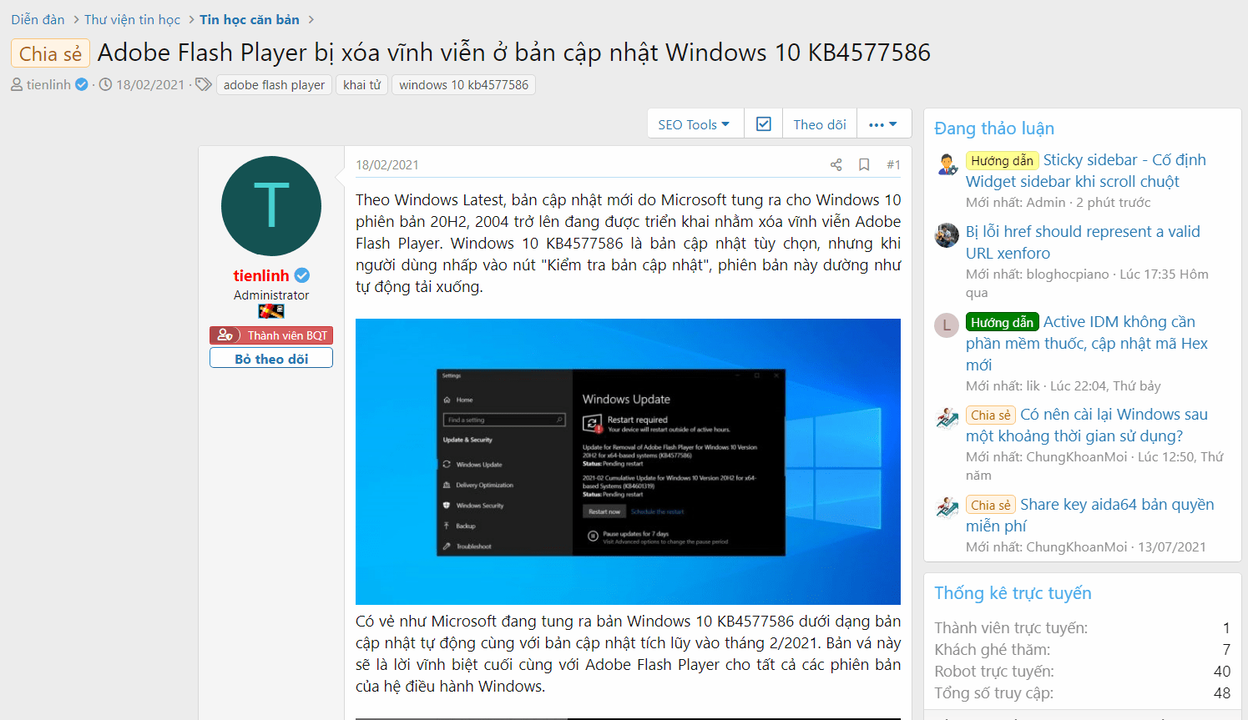This screenshot has height=720, width=1248.
Task: Go to Diễn đàn breadcrumb
Action: point(38,19)
